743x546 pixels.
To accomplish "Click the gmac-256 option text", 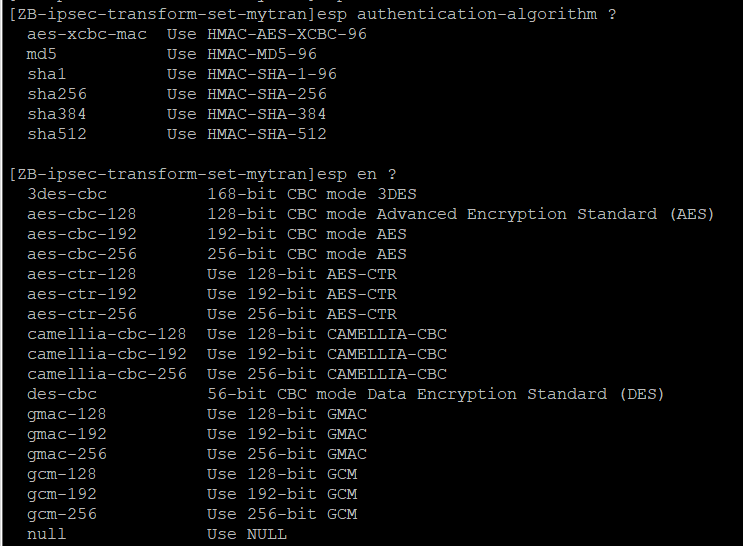I will coord(67,454).
